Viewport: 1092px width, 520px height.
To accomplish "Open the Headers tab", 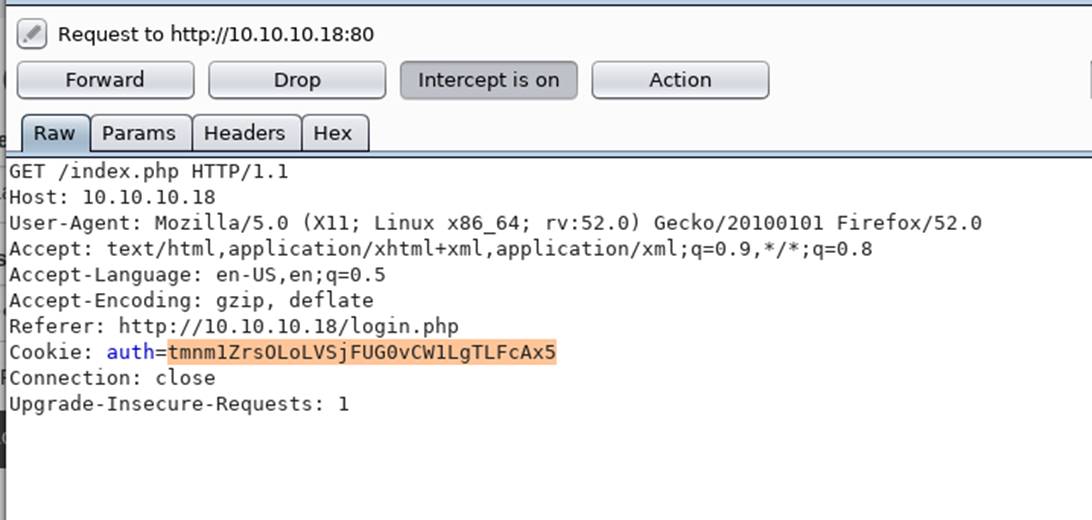I will click(x=244, y=133).
